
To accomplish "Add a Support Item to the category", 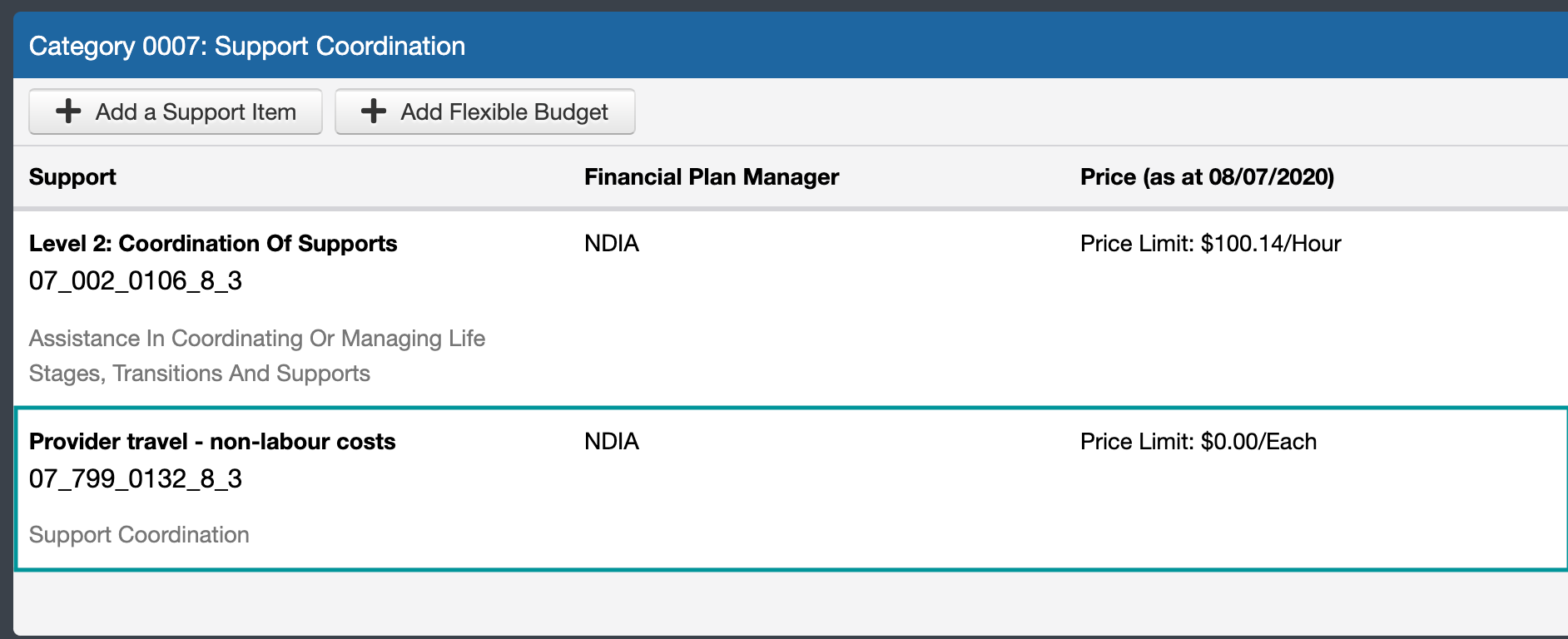I will 176,111.
